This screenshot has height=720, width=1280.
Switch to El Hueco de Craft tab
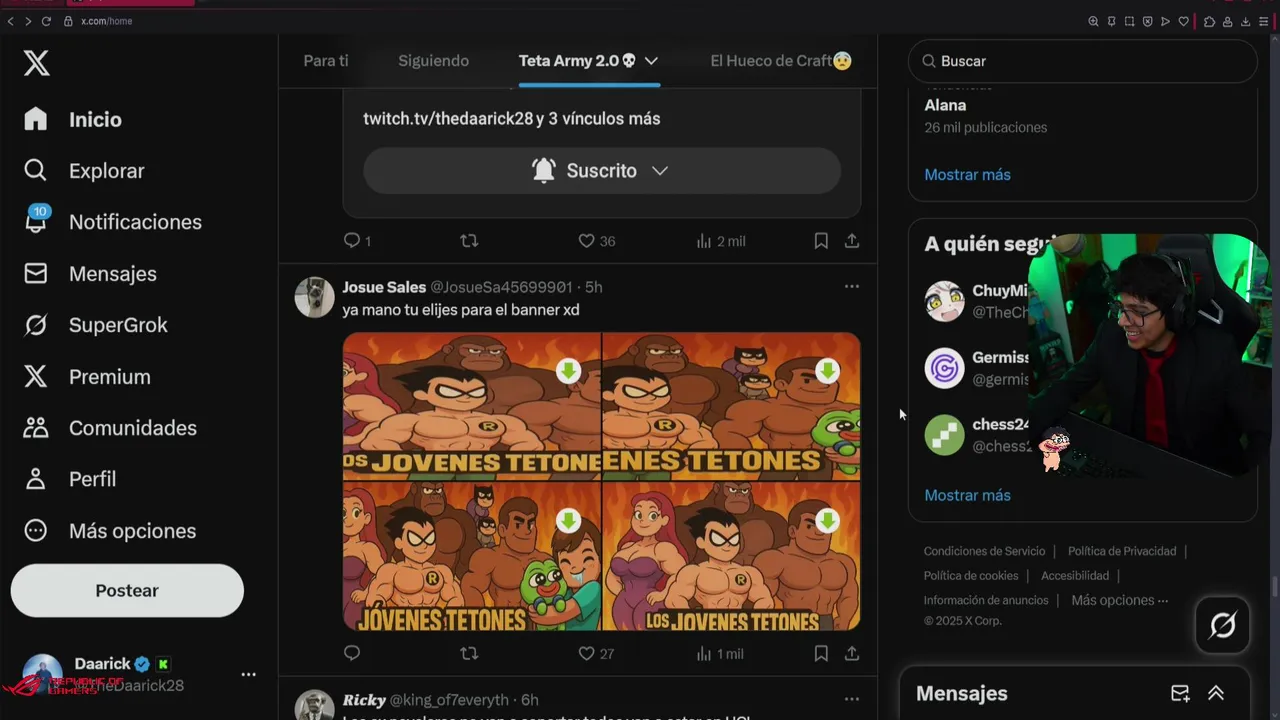781,61
